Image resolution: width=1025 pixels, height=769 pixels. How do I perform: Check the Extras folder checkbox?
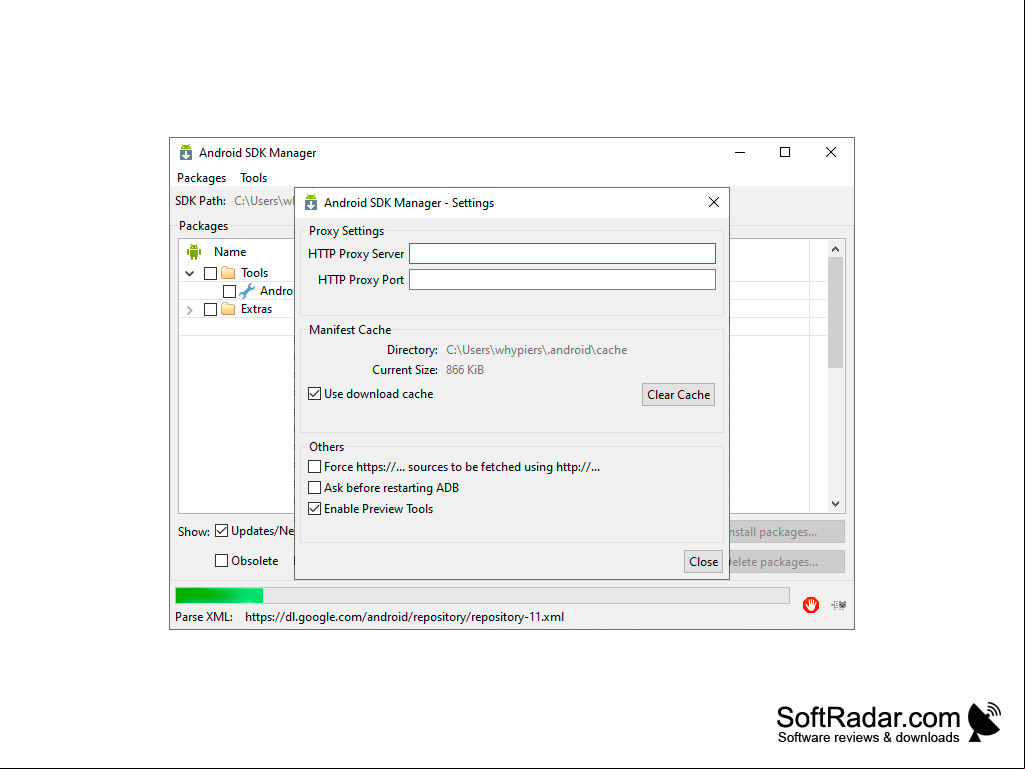(x=210, y=309)
